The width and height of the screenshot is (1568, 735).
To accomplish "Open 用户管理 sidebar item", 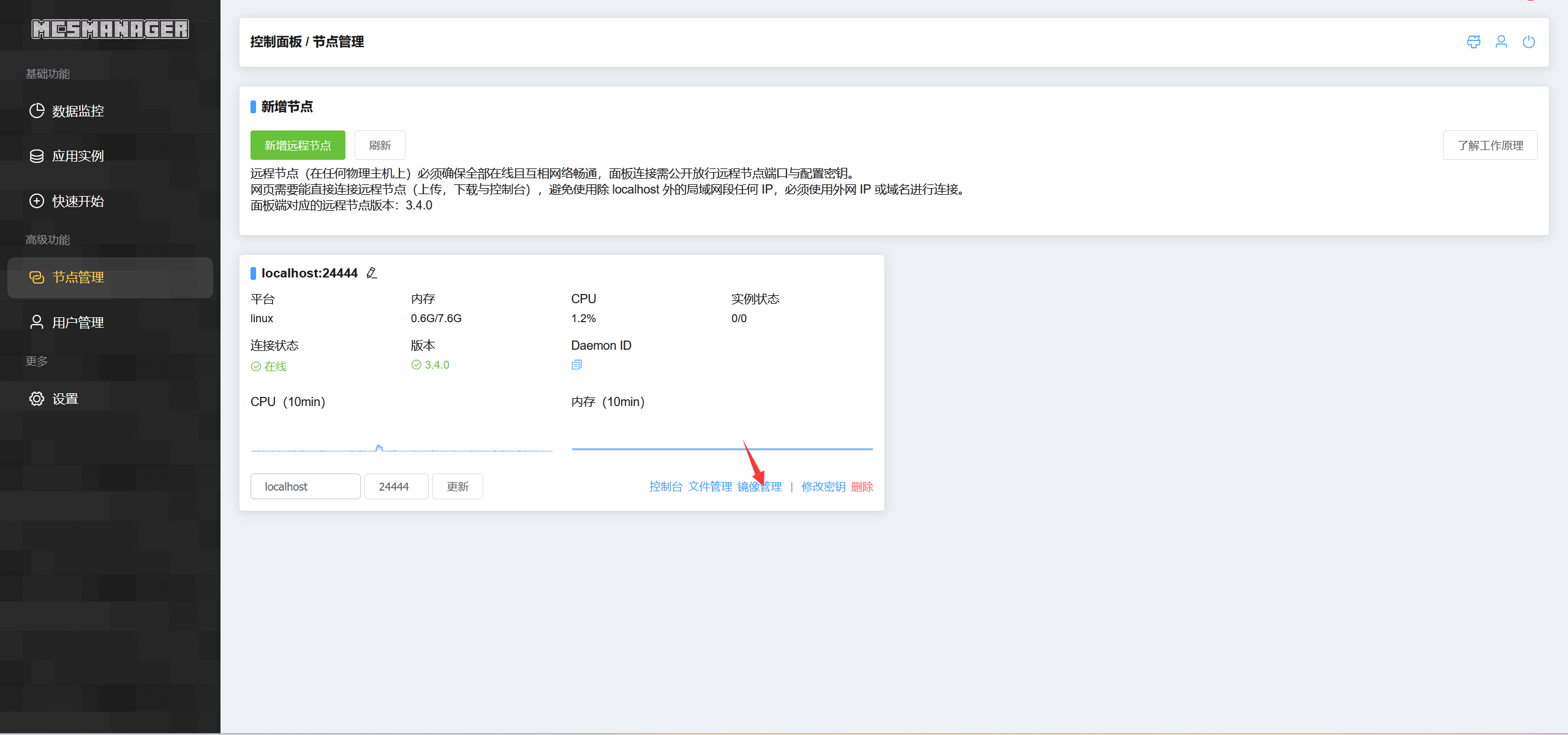I will pos(78,323).
